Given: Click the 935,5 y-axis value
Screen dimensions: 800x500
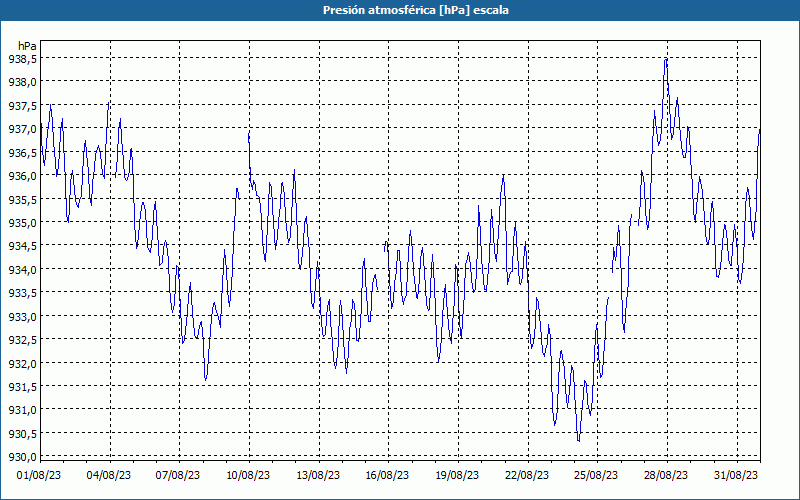Looking at the screenshot, I should pos(23,199).
